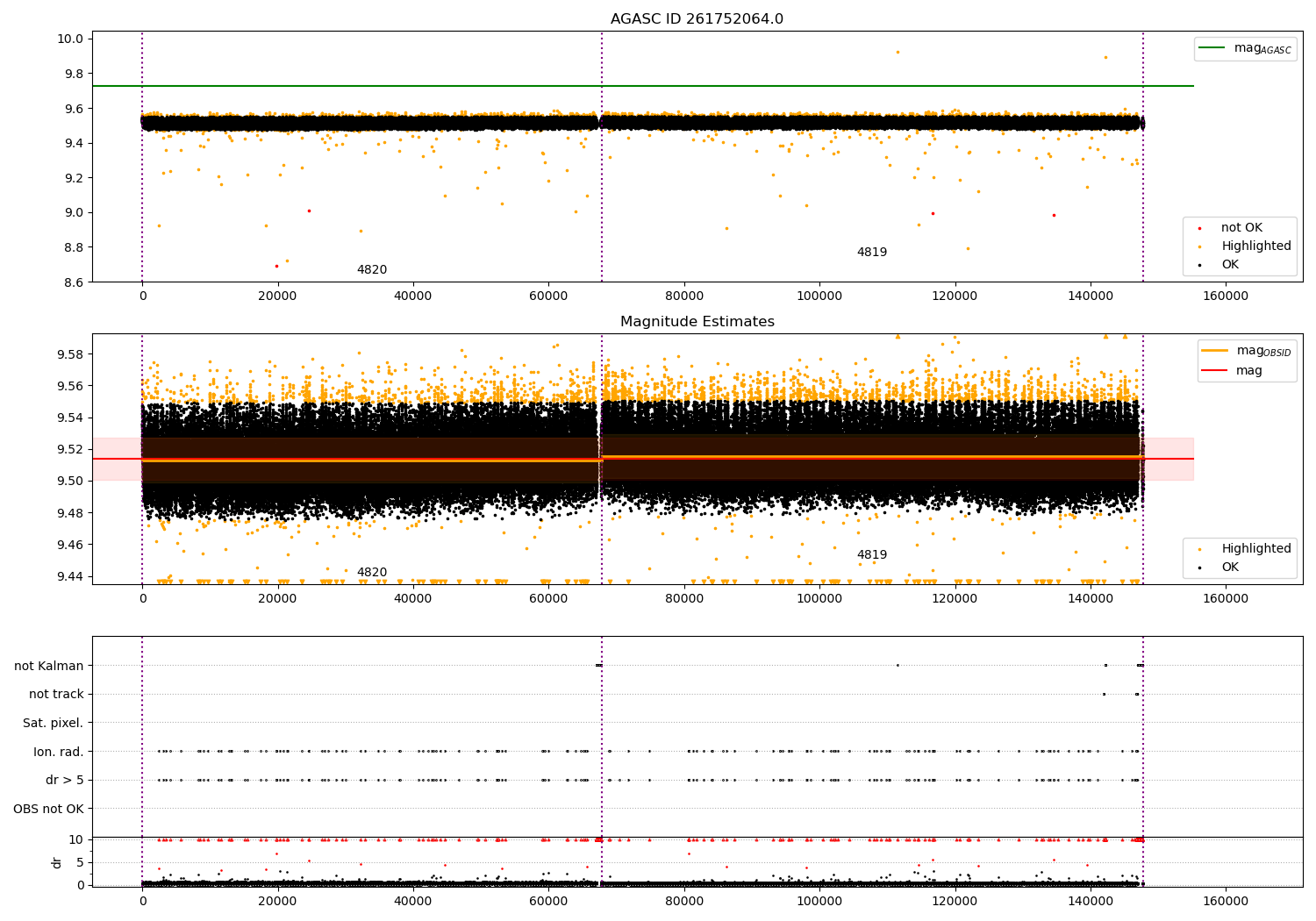Screen dimensions: 1316x921
Task: Click the "9.8" y-axis tick label
Action: coord(75,74)
